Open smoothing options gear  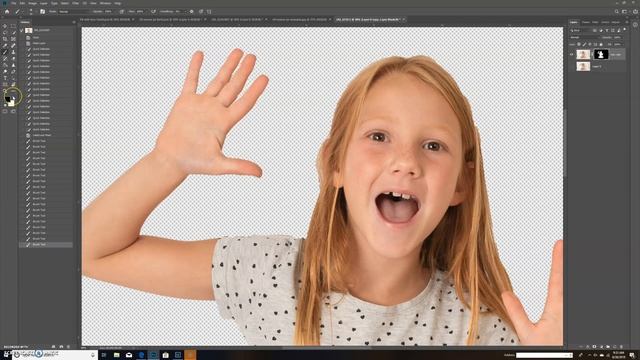[x=191, y=11]
